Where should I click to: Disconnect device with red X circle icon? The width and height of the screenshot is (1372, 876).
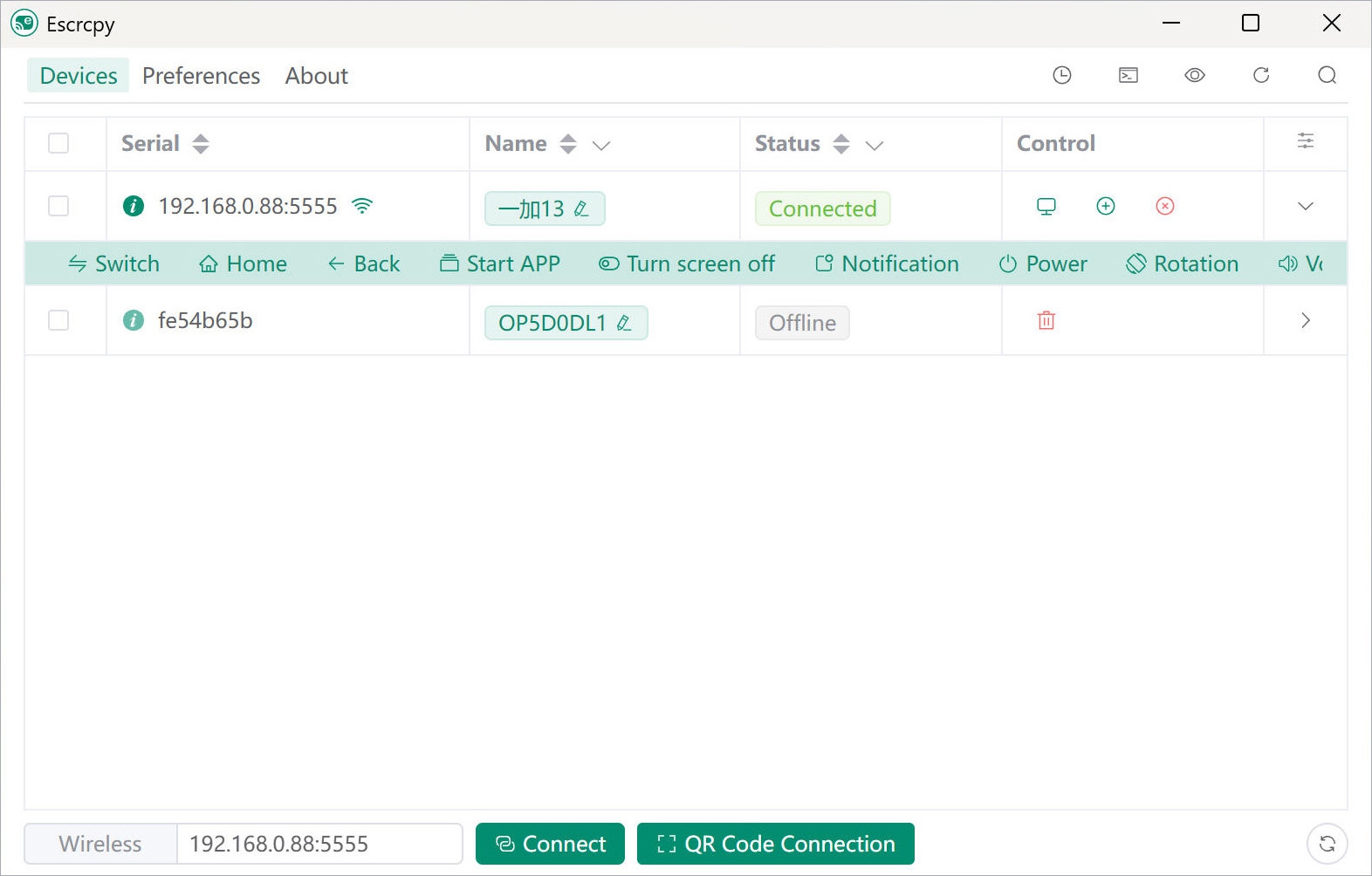click(1165, 206)
